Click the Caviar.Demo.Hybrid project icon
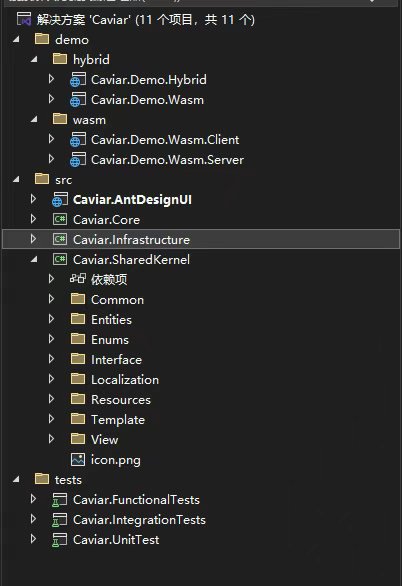This screenshot has height=586, width=402. point(78,79)
